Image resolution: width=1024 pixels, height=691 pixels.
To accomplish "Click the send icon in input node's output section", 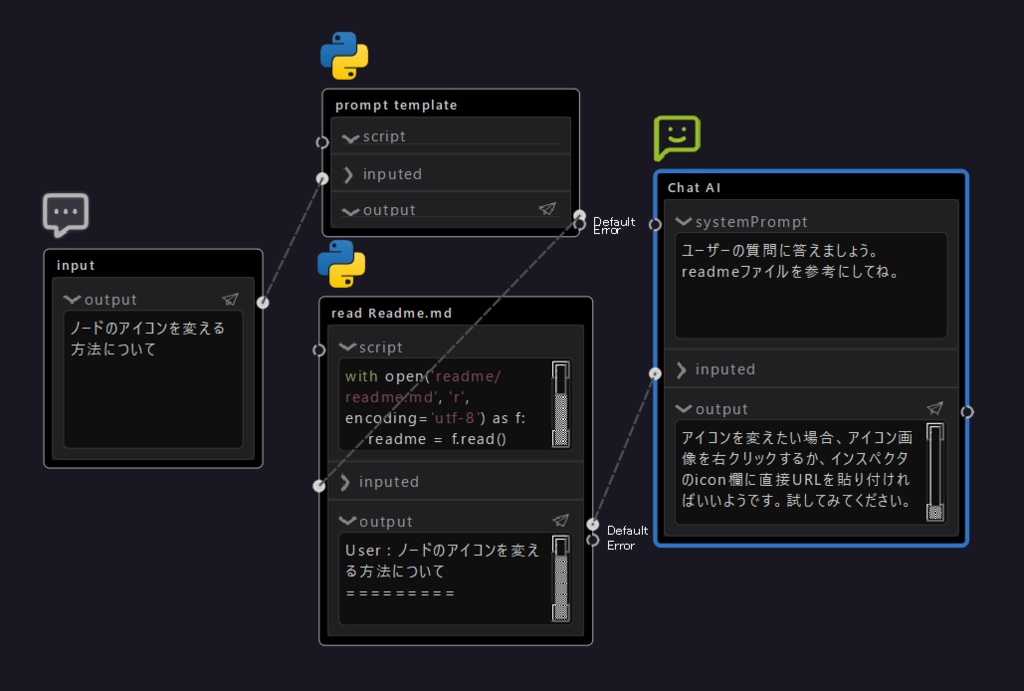I will [x=231, y=298].
